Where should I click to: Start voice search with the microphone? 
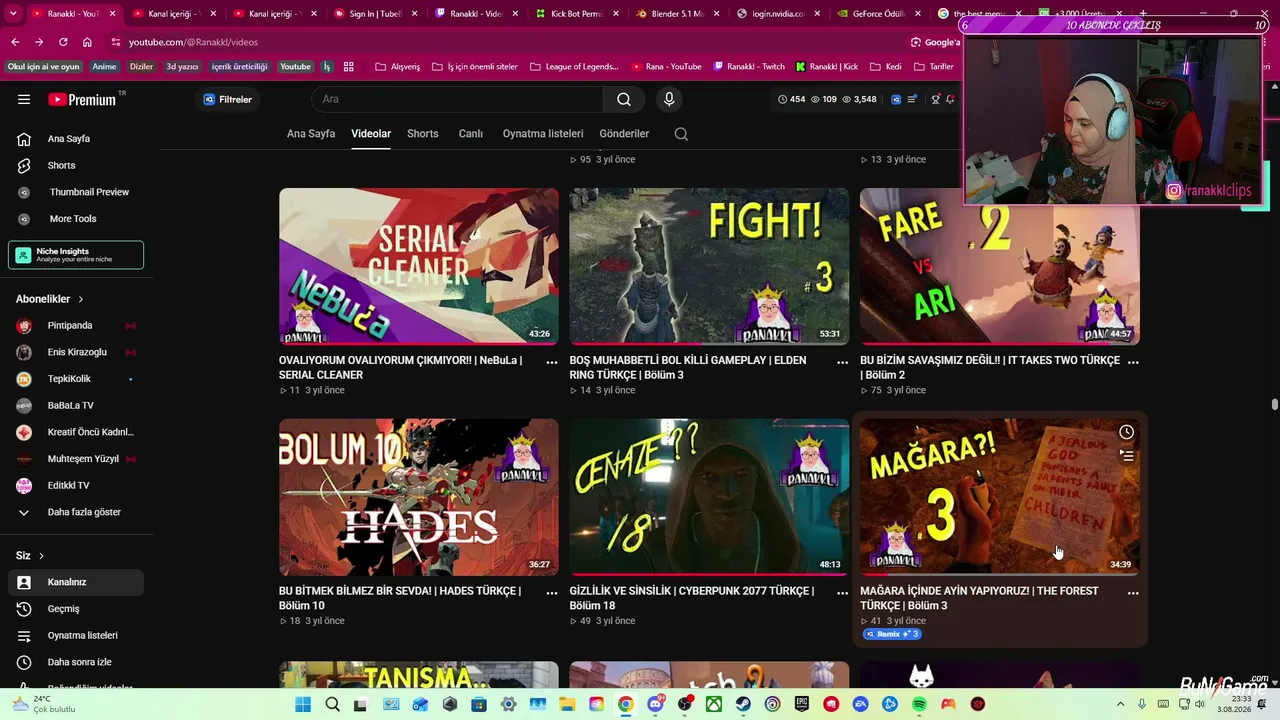point(669,99)
